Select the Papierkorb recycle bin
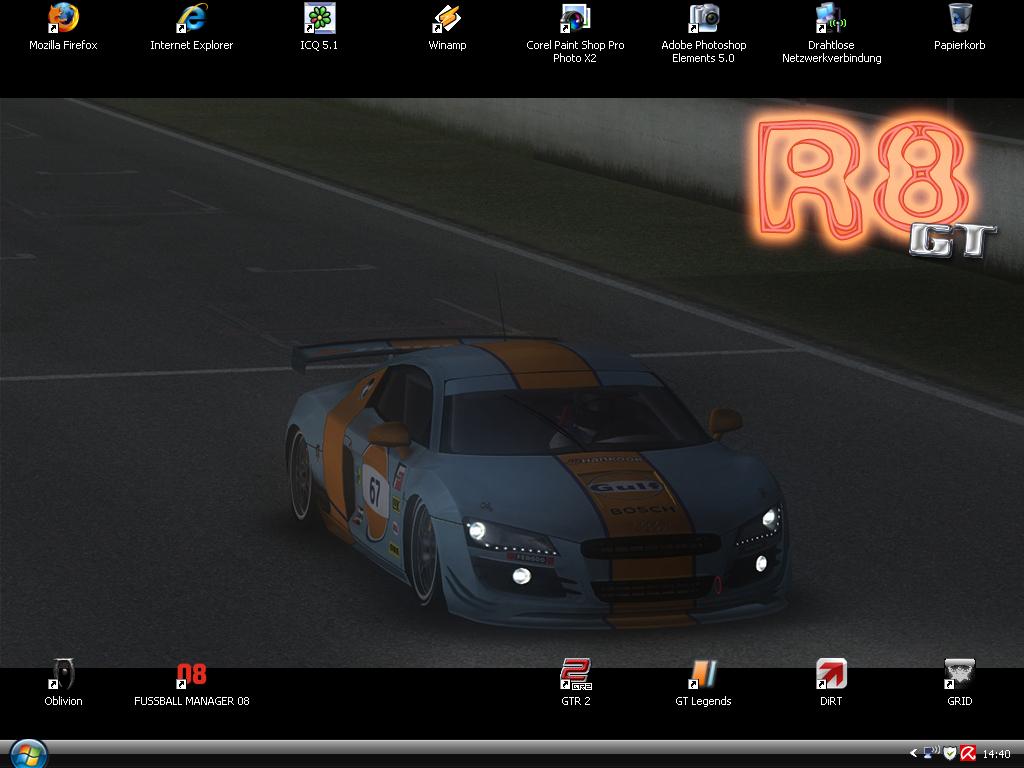 960,19
